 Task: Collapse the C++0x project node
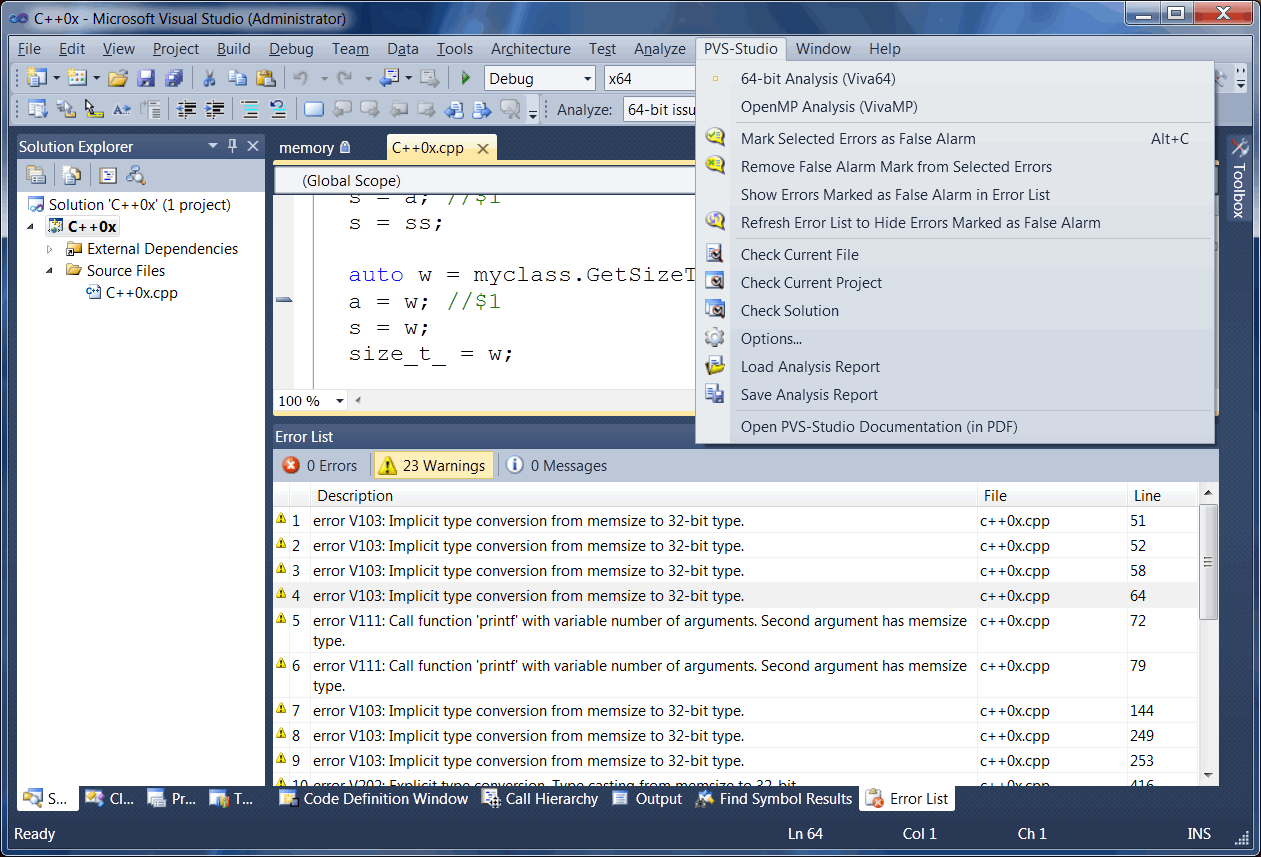tap(30, 227)
